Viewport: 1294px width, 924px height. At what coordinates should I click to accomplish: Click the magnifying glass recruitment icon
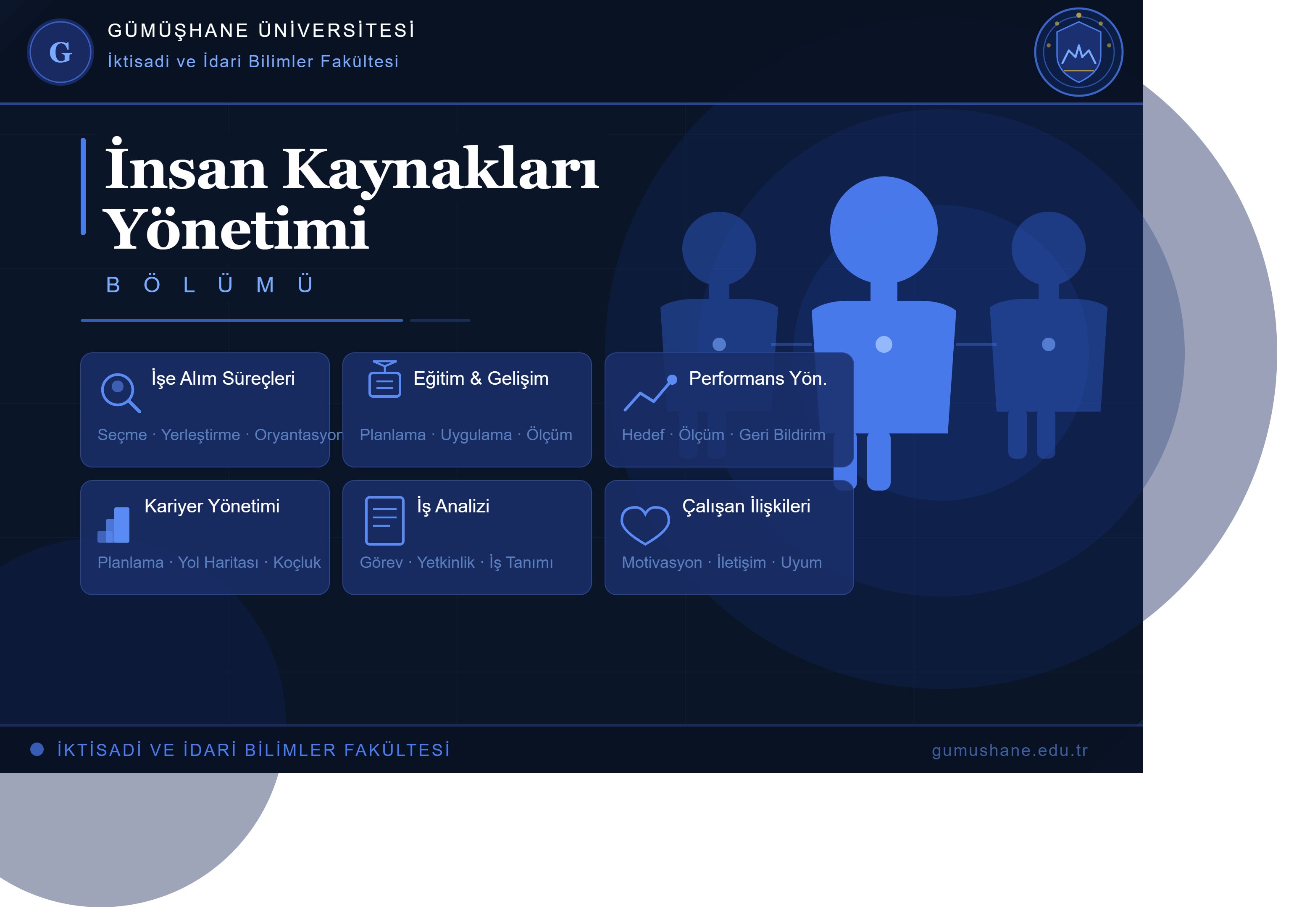tap(121, 393)
